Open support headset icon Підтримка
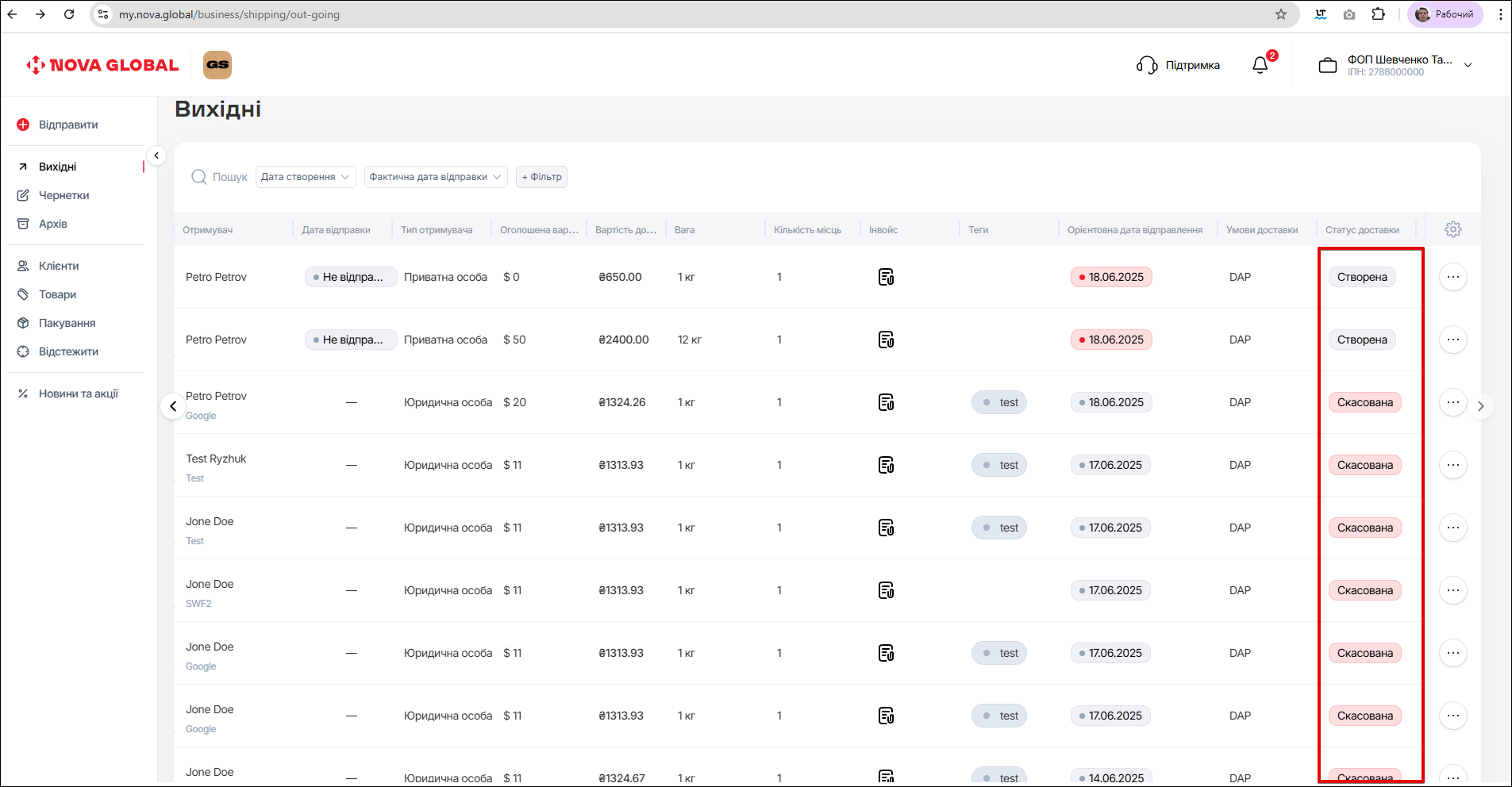This screenshot has width=1512, height=787. pyautogui.click(x=1147, y=65)
